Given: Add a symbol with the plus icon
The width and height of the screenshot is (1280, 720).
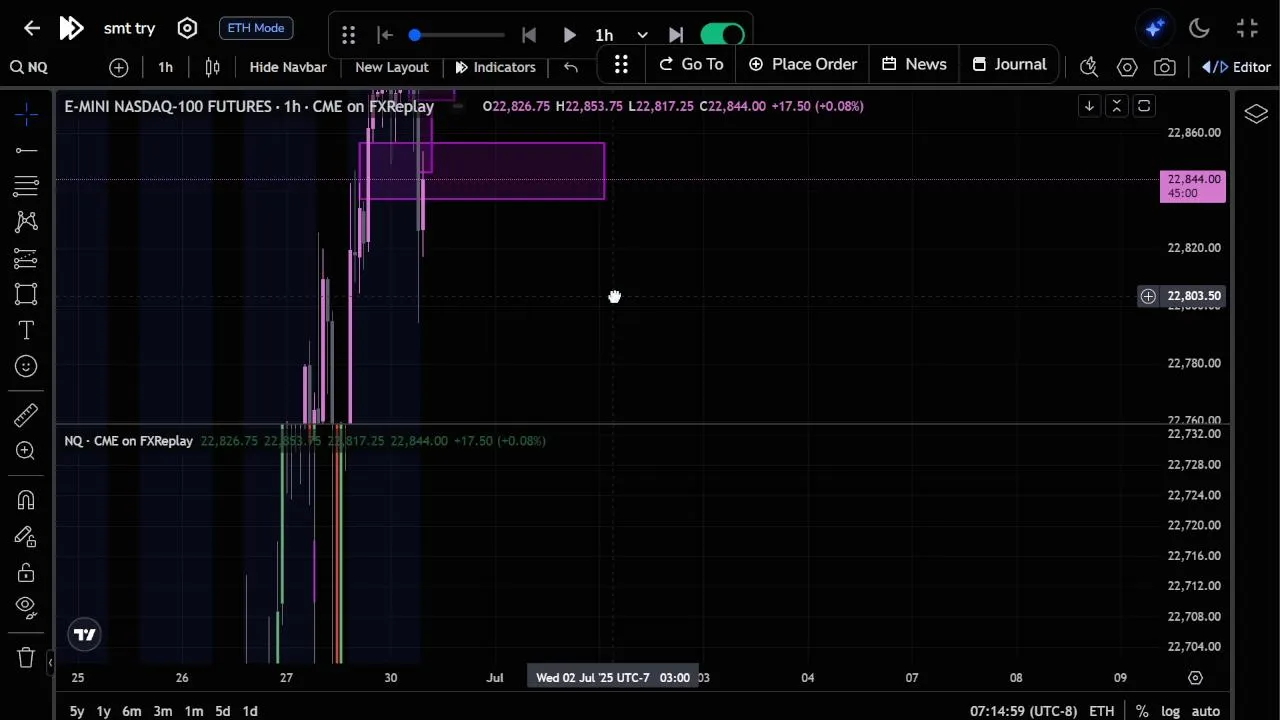Looking at the screenshot, I should coord(119,67).
